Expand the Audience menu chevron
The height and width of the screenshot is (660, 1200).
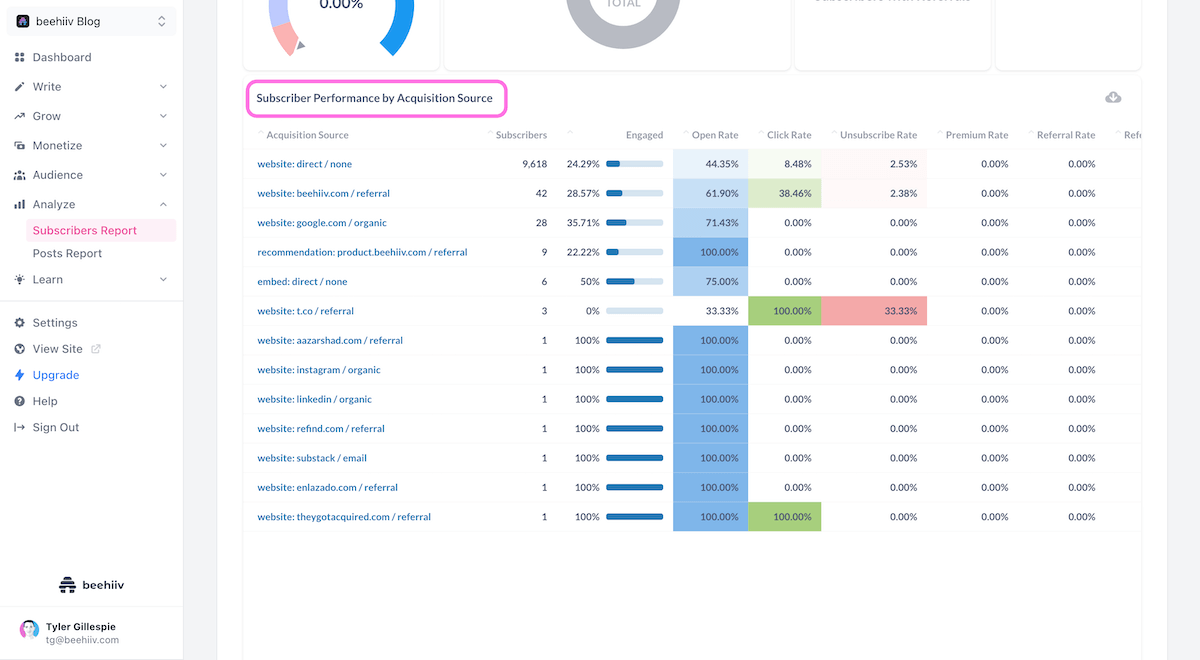(163, 175)
